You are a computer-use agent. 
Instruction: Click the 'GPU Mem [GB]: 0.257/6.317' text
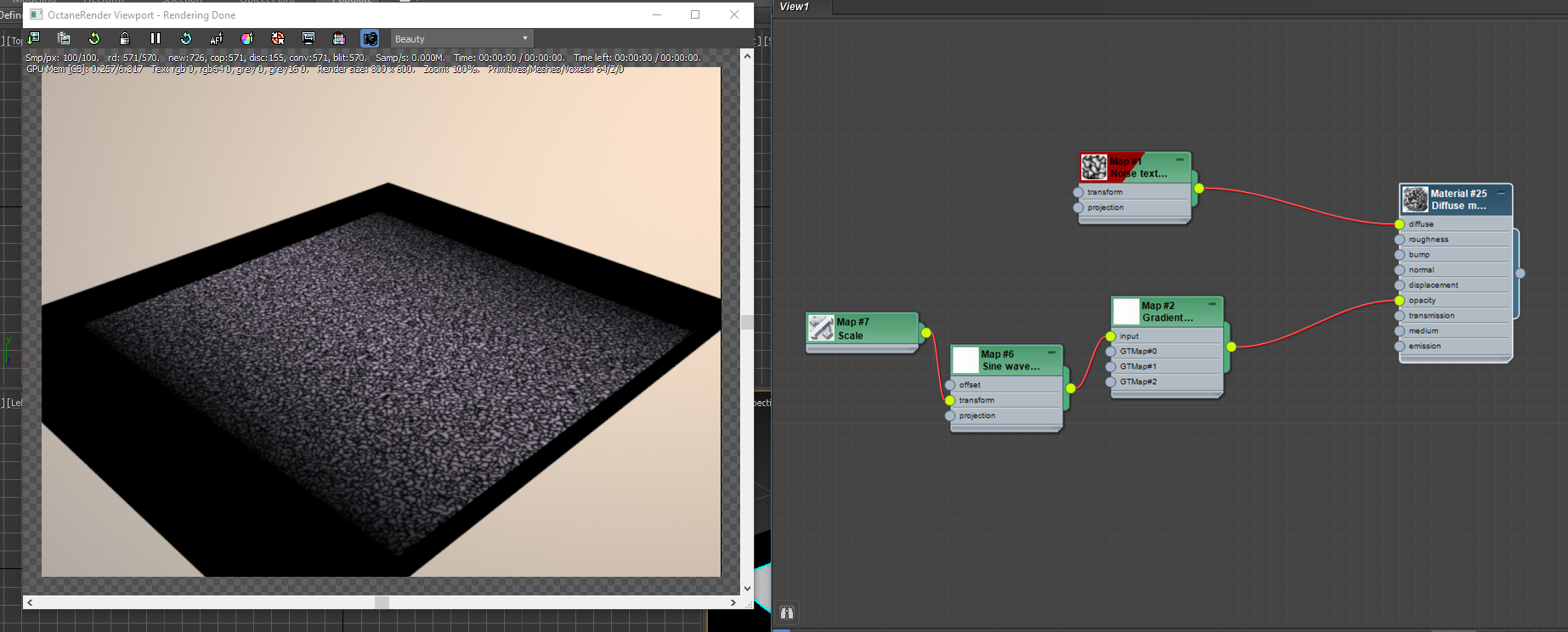[x=85, y=69]
